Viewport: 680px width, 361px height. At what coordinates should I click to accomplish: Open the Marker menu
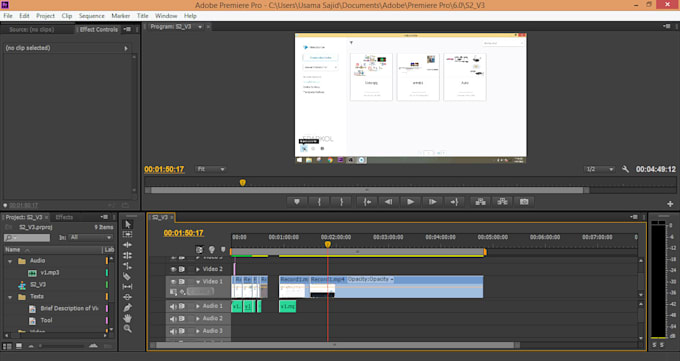tap(121, 16)
